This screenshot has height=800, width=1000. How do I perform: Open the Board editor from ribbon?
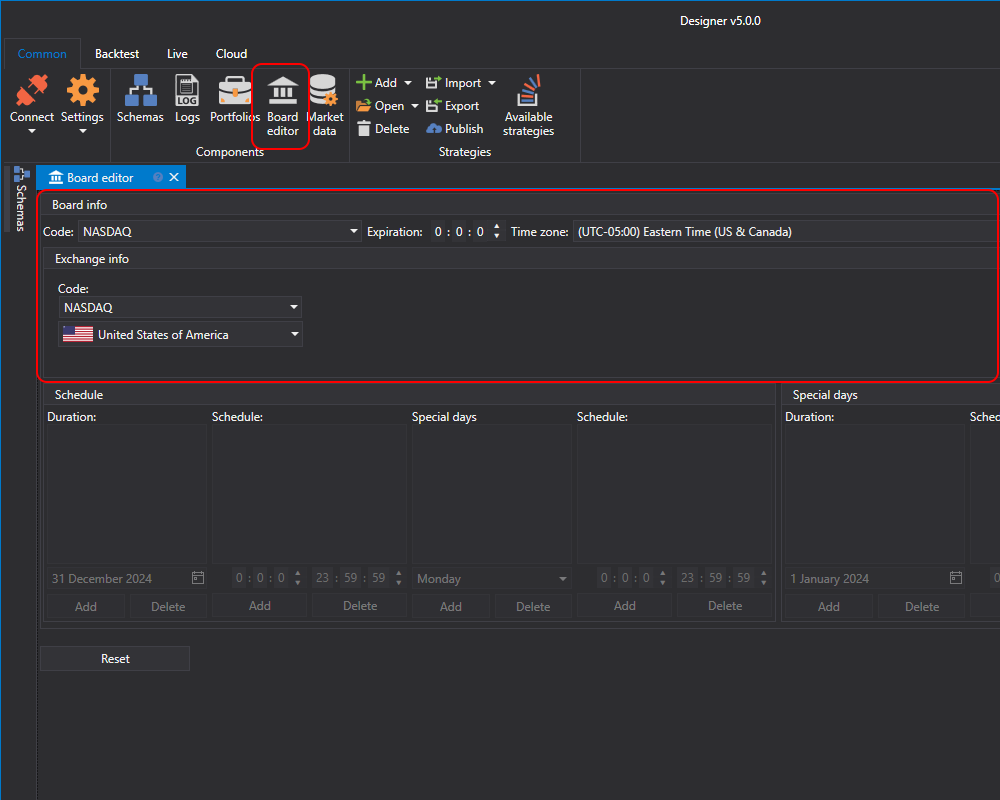(282, 106)
